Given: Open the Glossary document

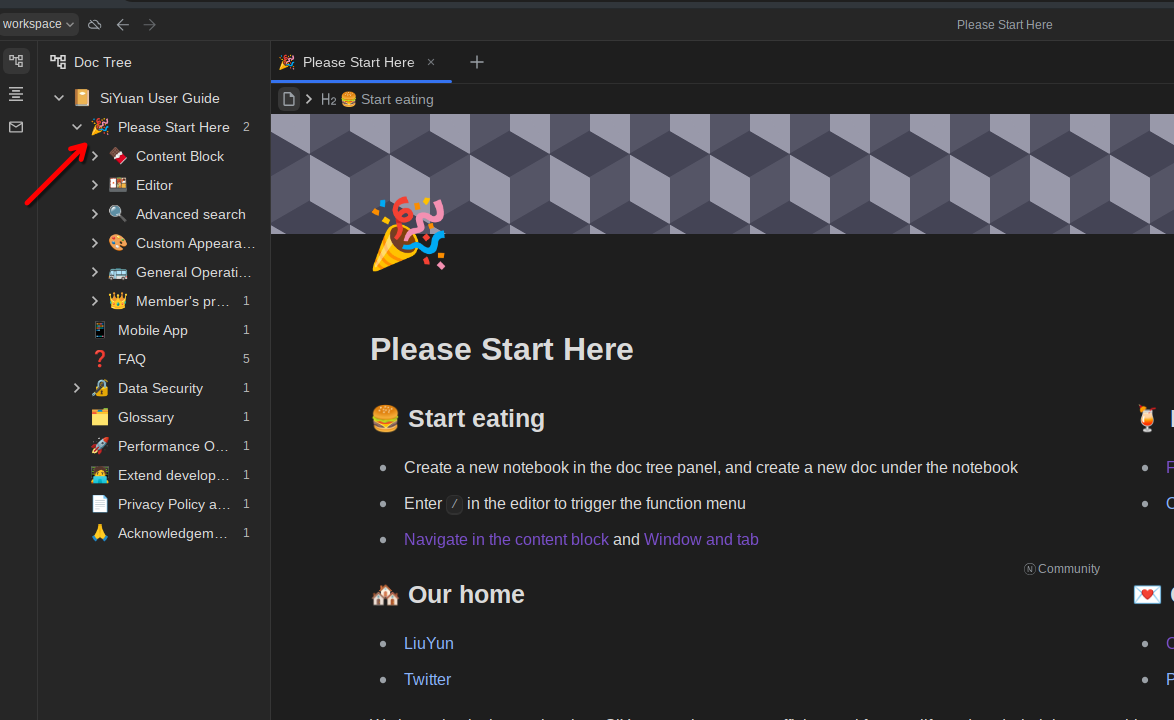Looking at the screenshot, I should 146,417.
